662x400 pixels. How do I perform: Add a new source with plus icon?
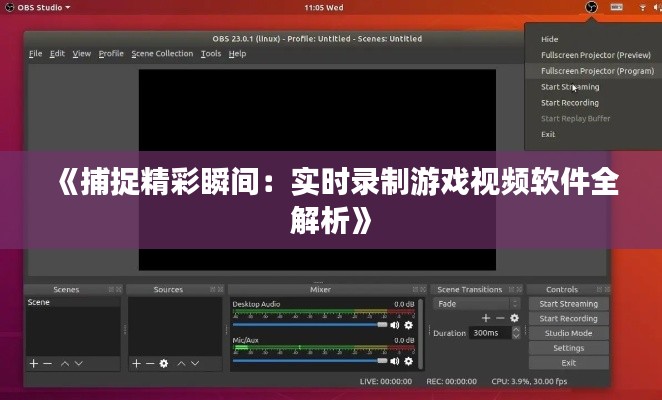pos(136,363)
